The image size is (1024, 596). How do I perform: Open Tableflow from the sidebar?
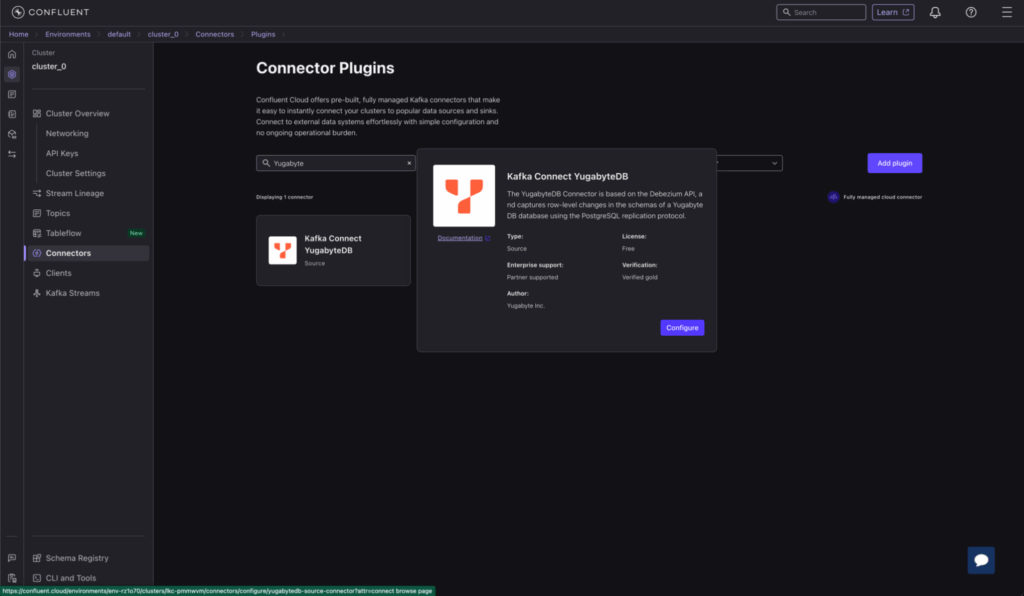[x=62, y=233]
